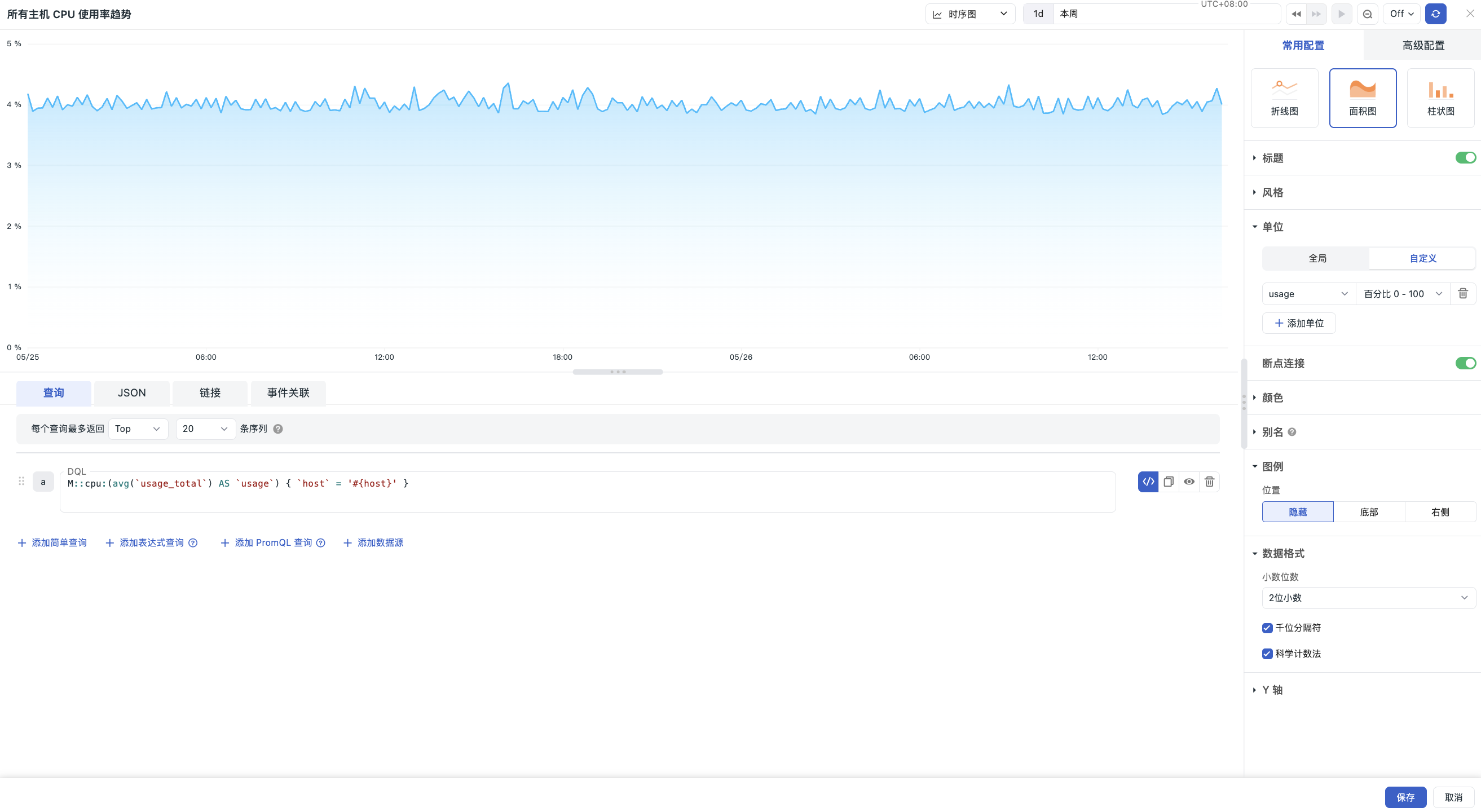This screenshot has width=1481, height=812.
Task: Switch to the 链接 tab
Action: coord(210,393)
